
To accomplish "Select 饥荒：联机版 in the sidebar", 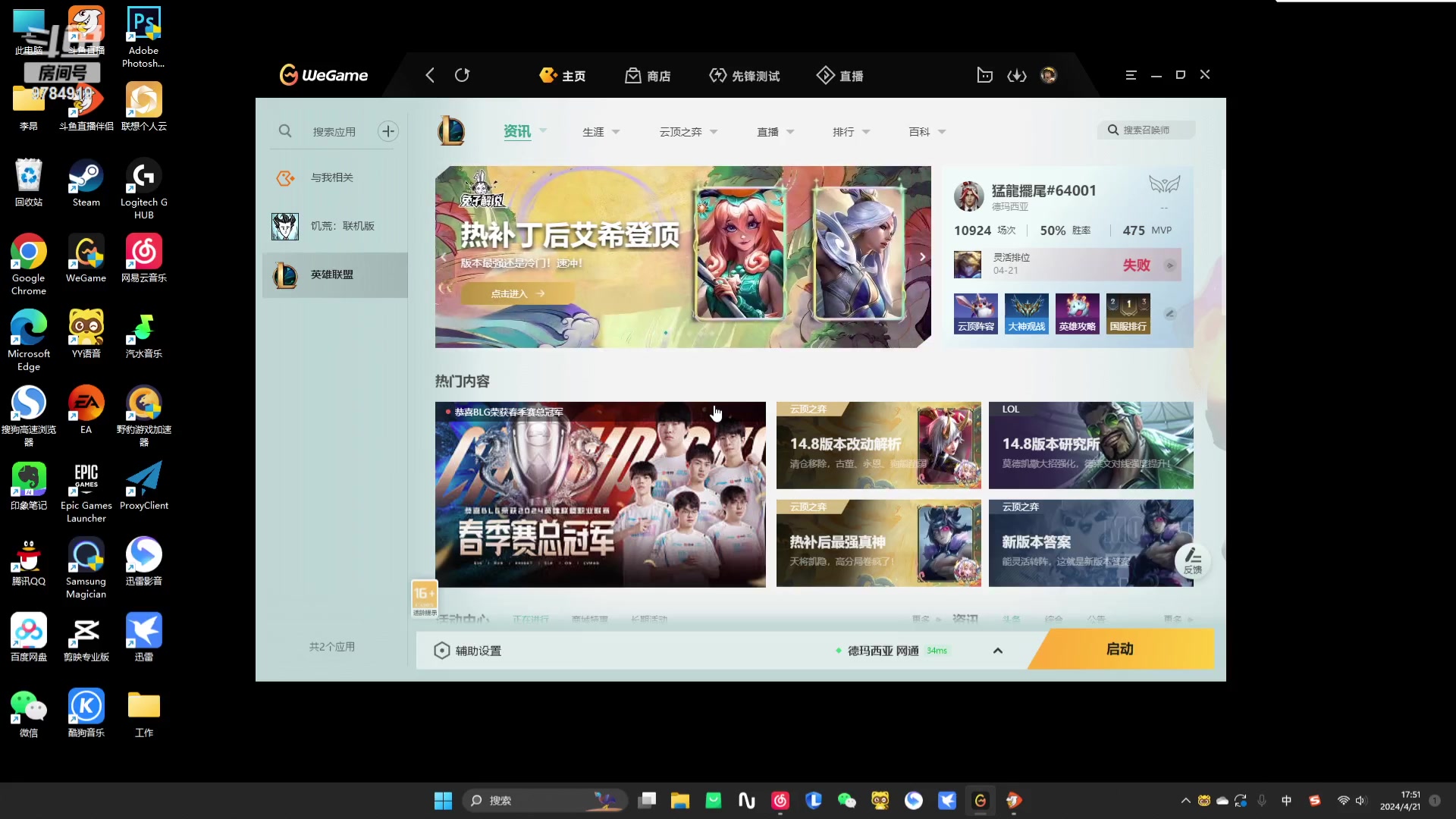I will click(335, 226).
